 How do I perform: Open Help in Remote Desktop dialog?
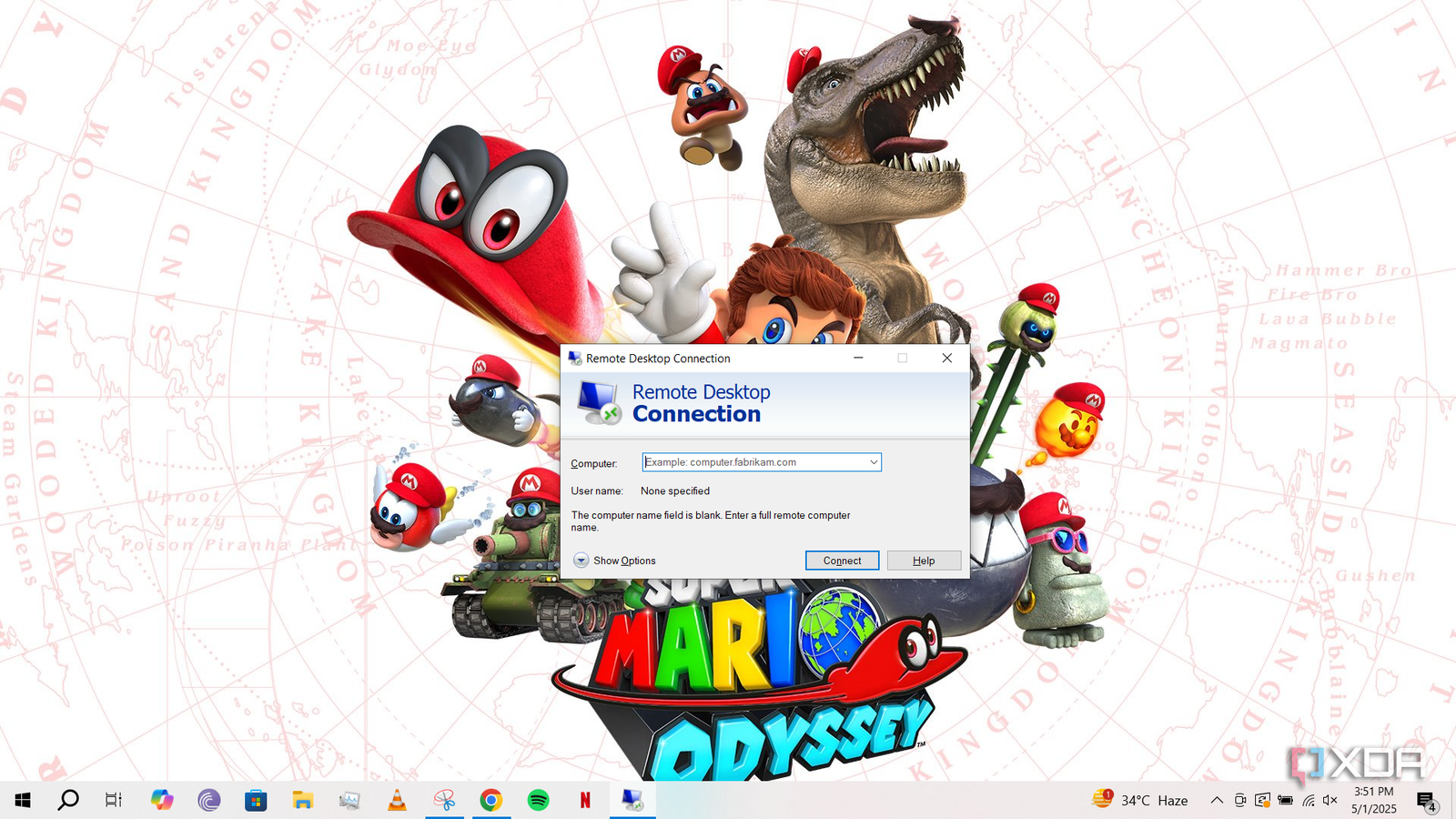924,561
